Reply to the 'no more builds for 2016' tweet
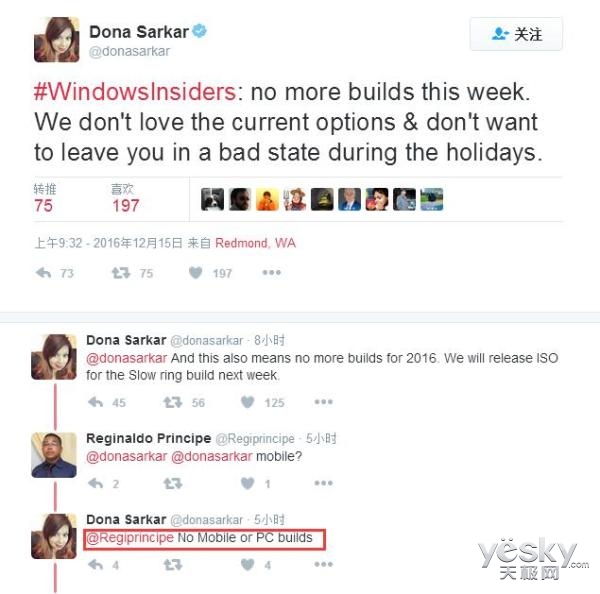 click(x=96, y=402)
